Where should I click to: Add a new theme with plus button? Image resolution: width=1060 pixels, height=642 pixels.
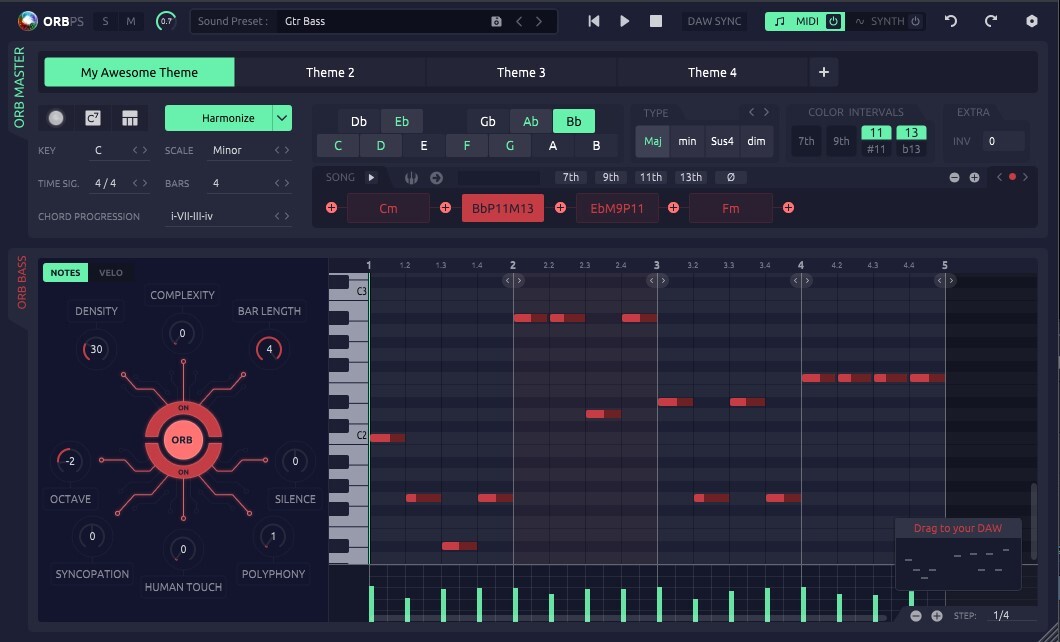[823, 72]
